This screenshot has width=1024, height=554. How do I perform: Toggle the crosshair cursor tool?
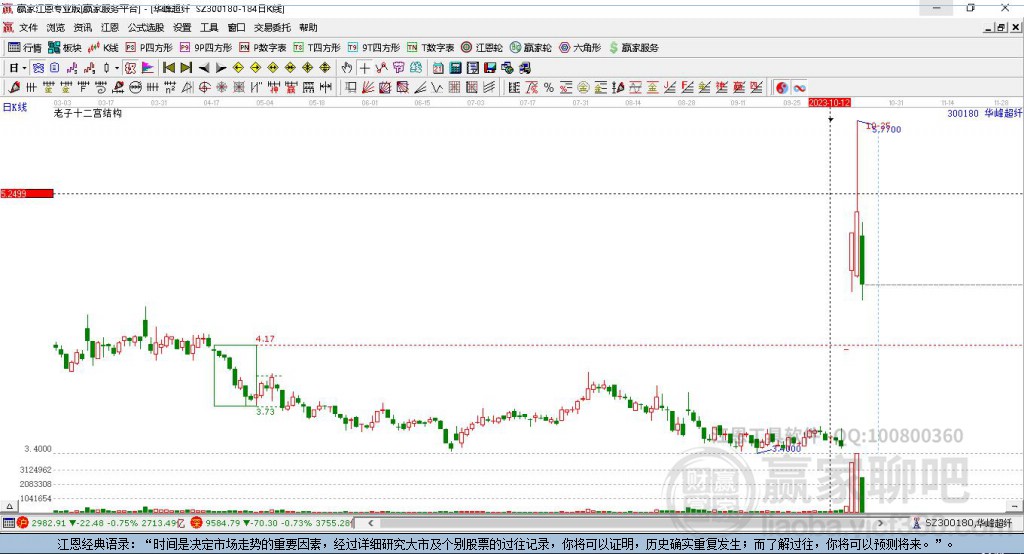tap(365, 68)
